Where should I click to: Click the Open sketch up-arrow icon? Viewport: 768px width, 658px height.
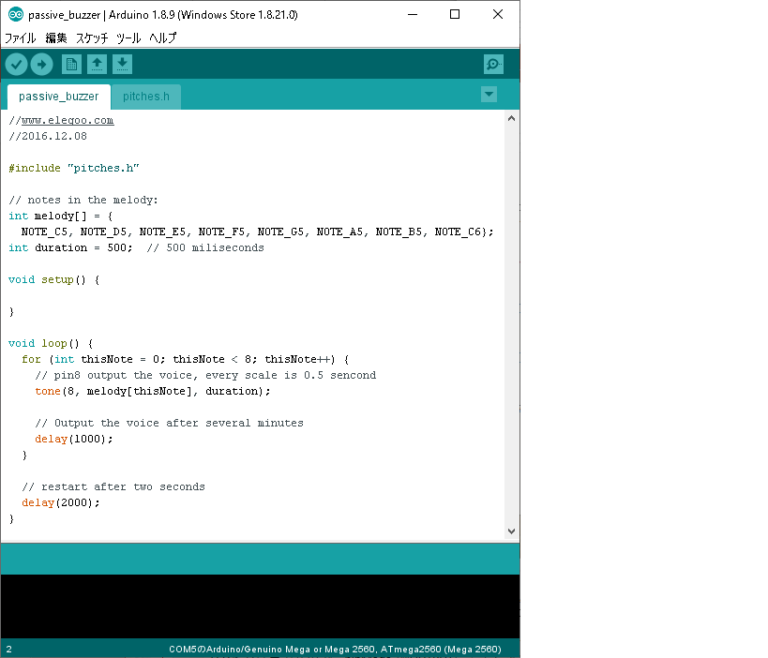coord(97,64)
